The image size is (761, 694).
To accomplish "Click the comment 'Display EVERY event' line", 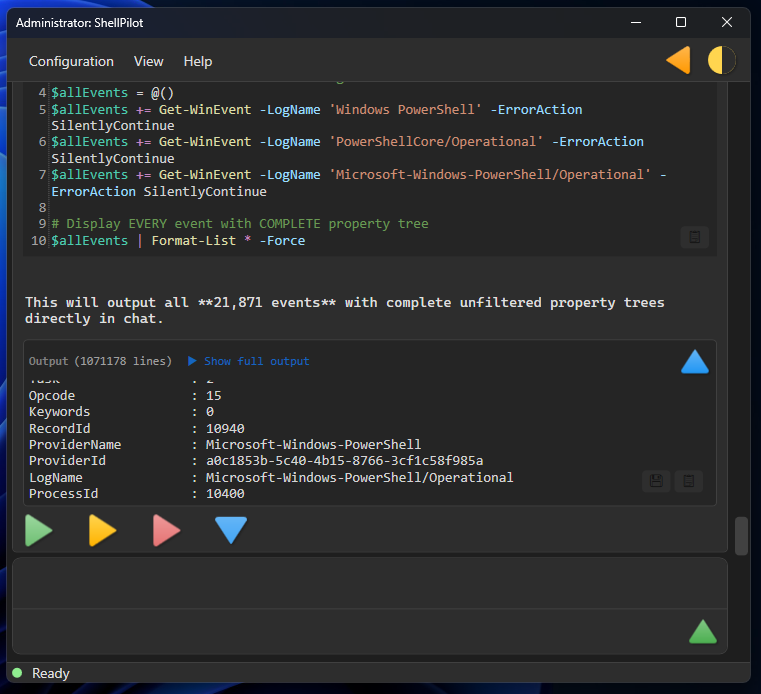I will [x=240, y=224].
